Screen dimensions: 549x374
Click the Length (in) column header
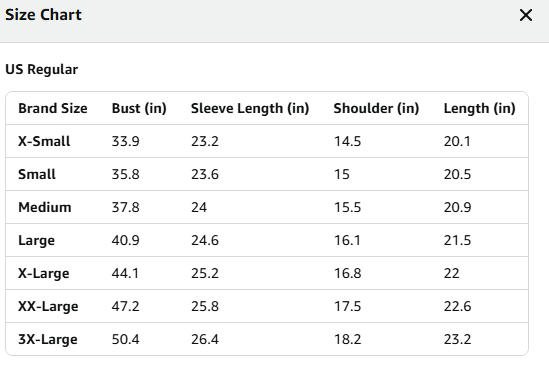click(x=480, y=108)
